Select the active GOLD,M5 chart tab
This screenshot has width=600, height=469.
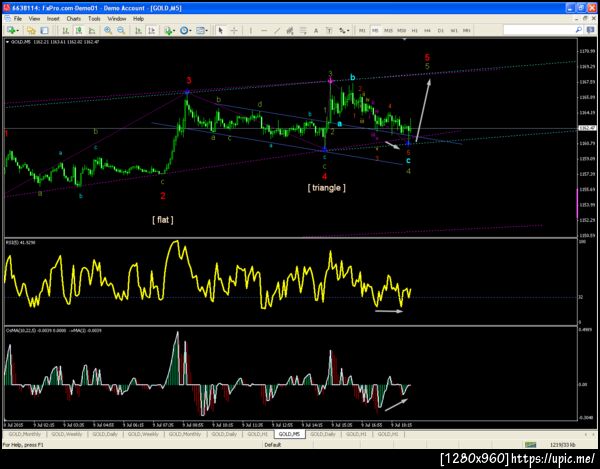[290, 434]
